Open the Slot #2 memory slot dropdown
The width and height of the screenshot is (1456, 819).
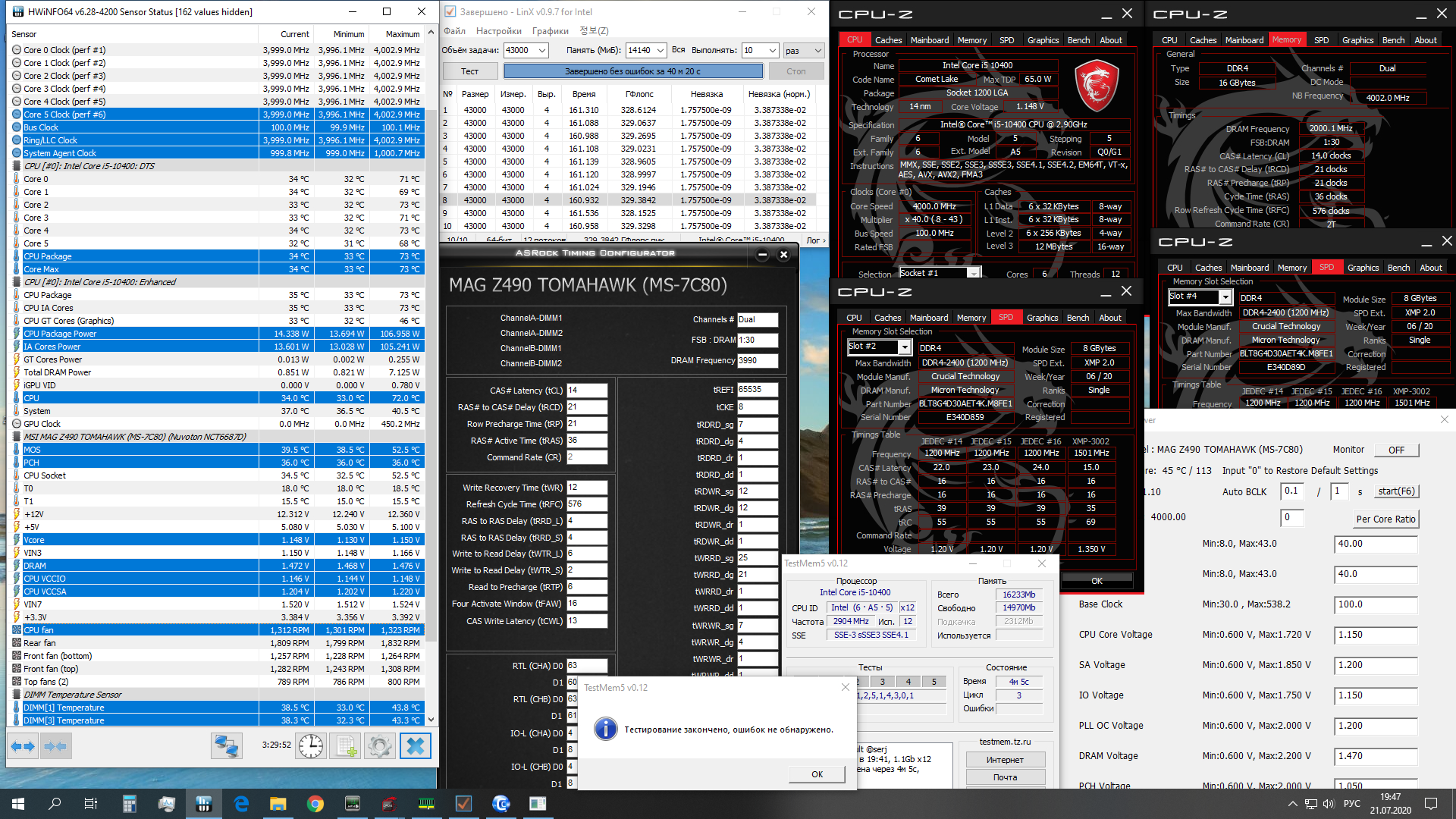pos(904,347)
